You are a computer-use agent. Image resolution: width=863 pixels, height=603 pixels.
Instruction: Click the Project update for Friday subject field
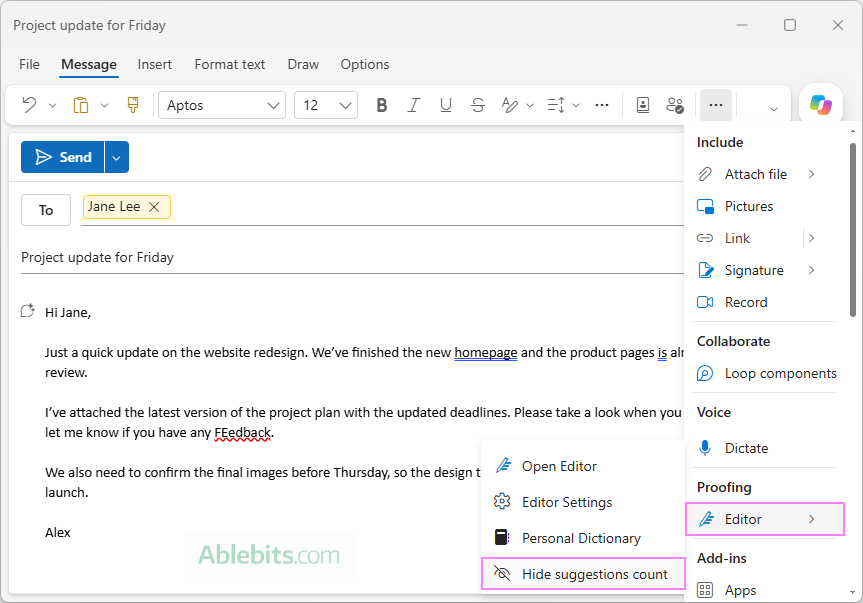(352, 257)
